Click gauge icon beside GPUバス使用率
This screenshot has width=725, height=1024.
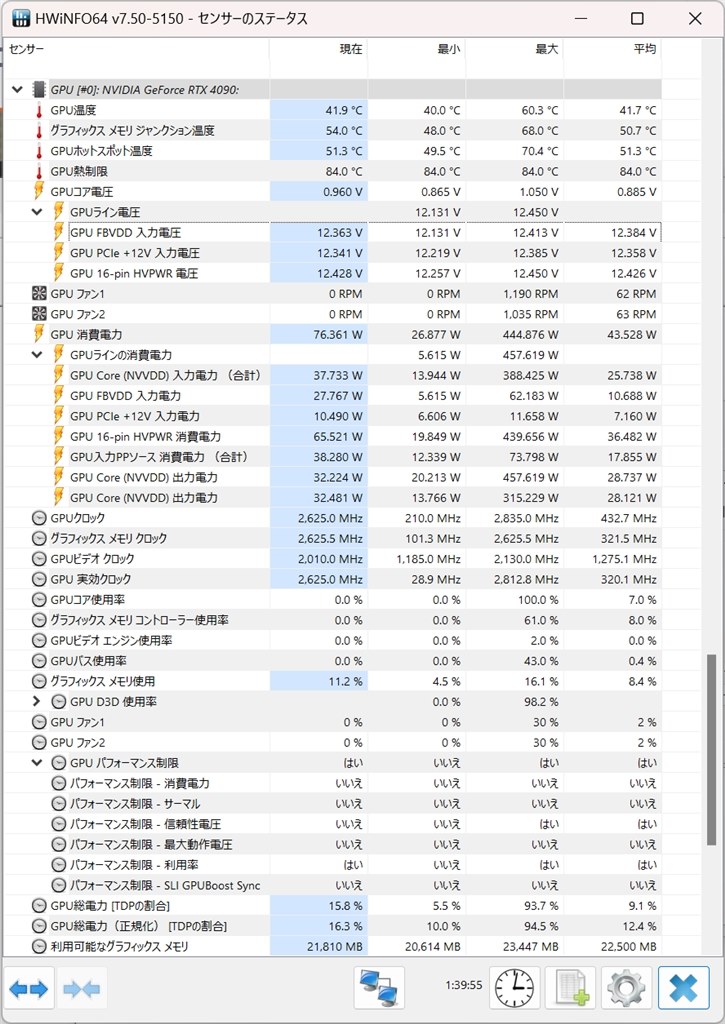tap(39, 661)
